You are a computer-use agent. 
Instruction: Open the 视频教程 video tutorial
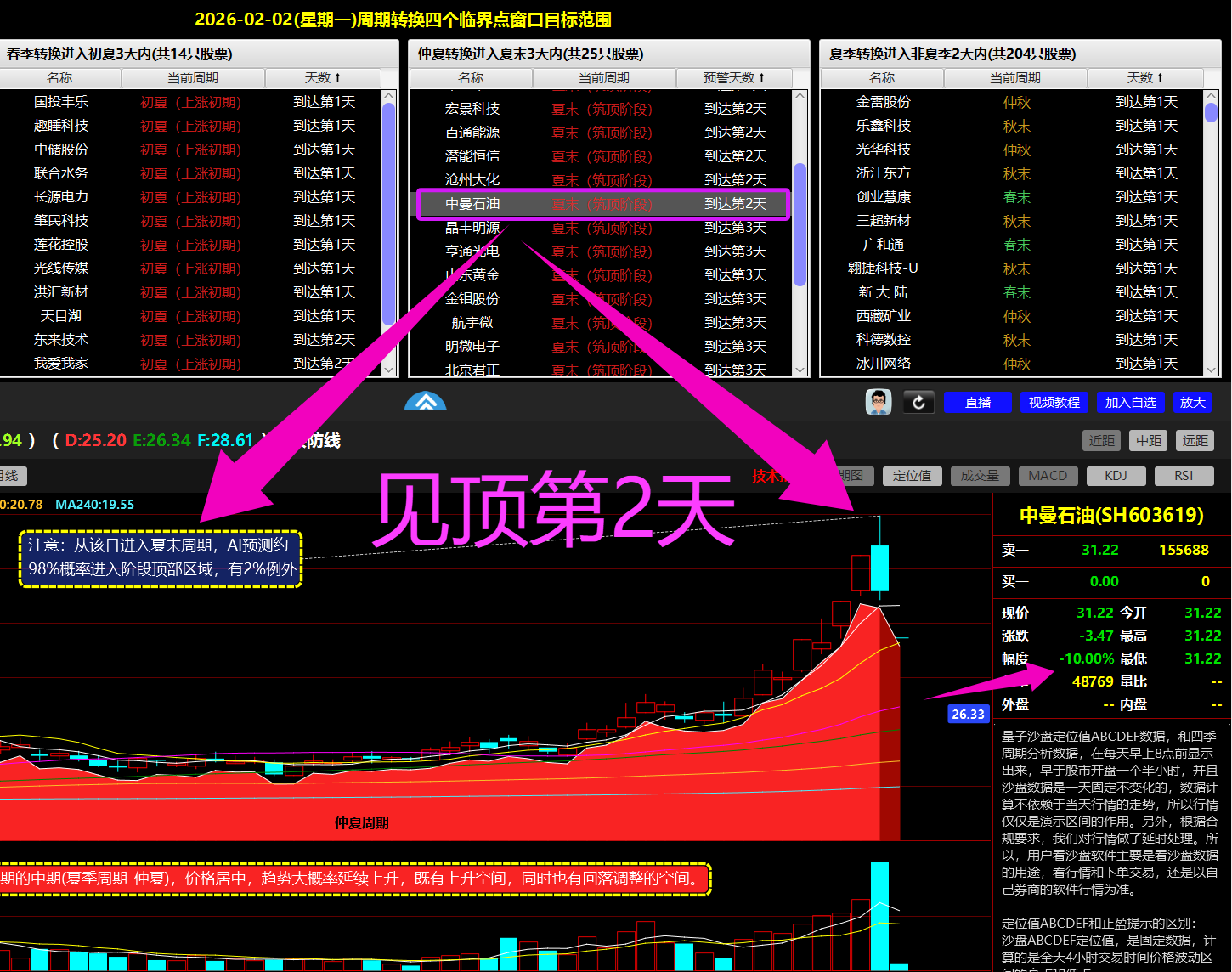1054,402
